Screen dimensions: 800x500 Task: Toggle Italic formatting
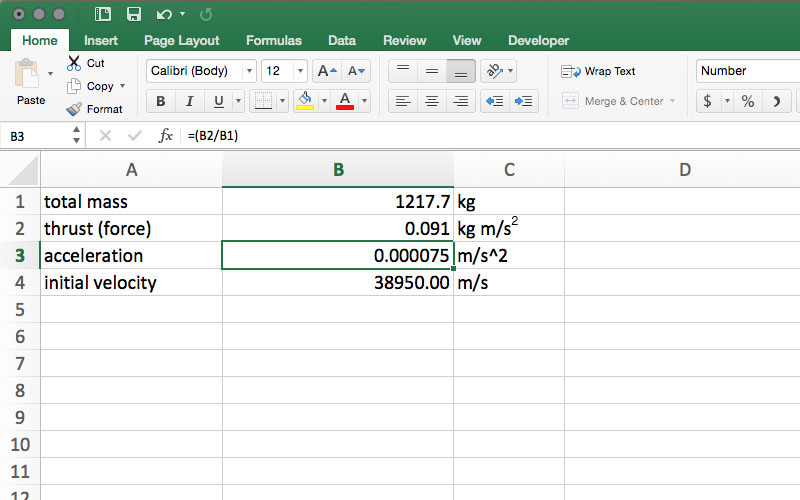189,101
